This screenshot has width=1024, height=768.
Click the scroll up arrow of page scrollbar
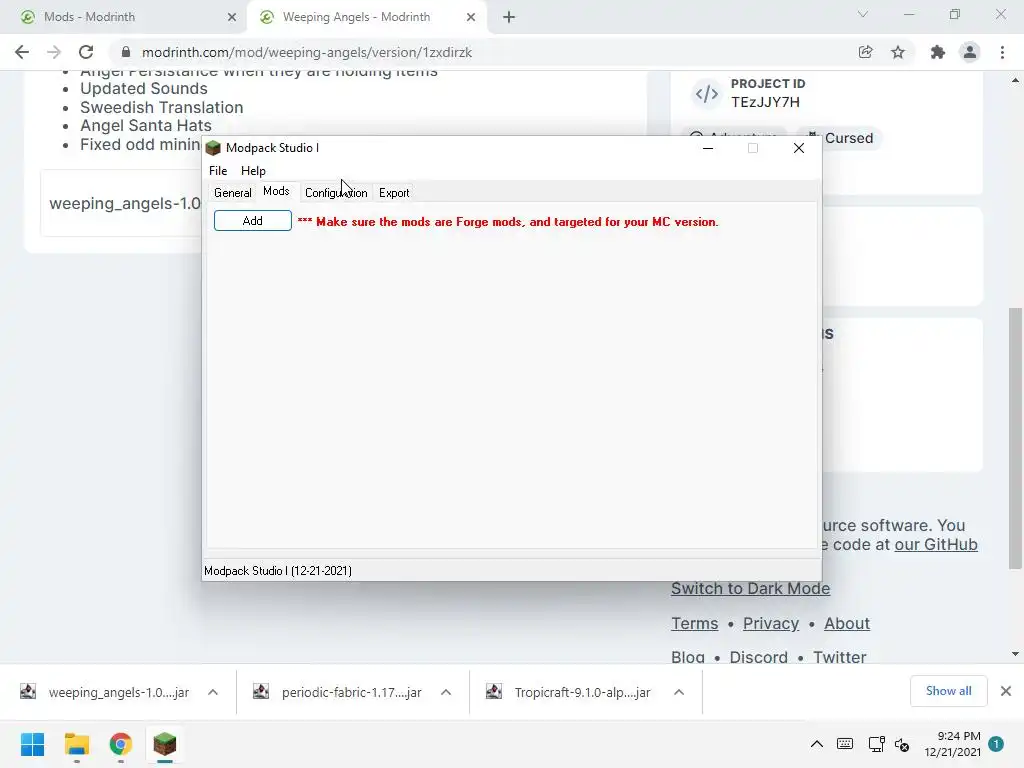[x=1015, y=81]
